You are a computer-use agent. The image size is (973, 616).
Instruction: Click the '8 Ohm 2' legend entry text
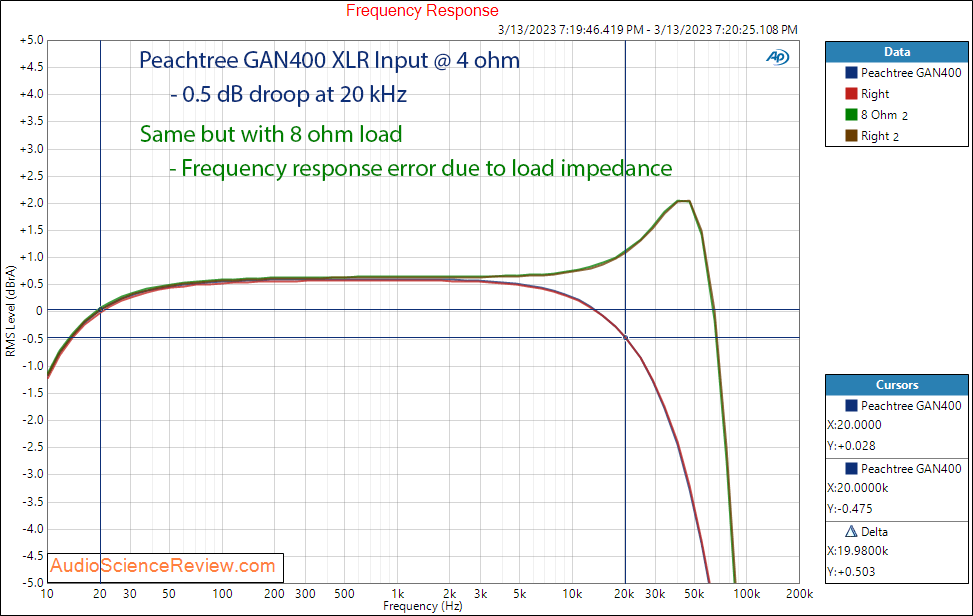(884, 115)
